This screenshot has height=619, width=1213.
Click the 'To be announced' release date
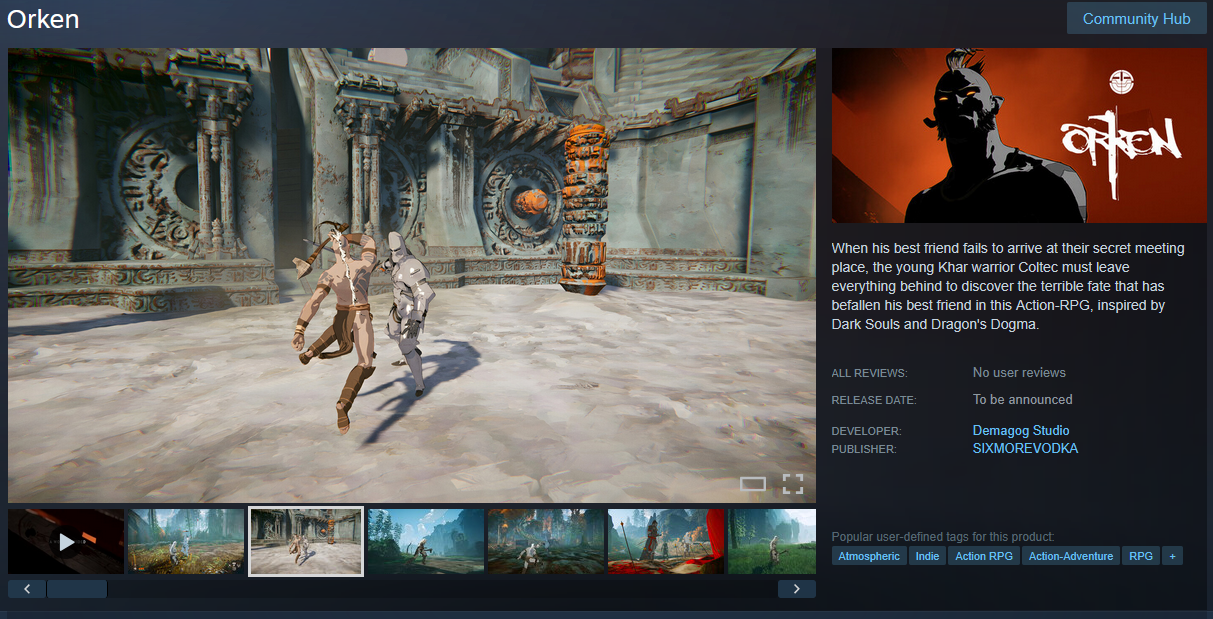coord(1022,400)
